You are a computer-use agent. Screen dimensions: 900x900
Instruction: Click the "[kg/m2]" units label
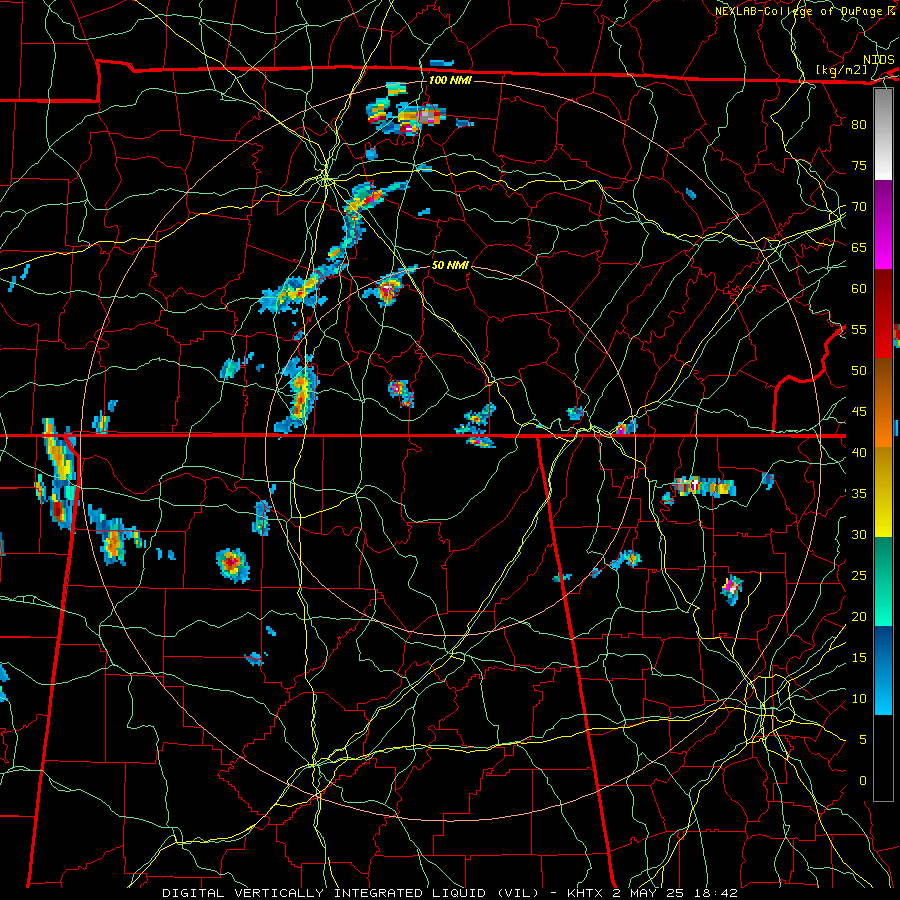pos(841,70)
